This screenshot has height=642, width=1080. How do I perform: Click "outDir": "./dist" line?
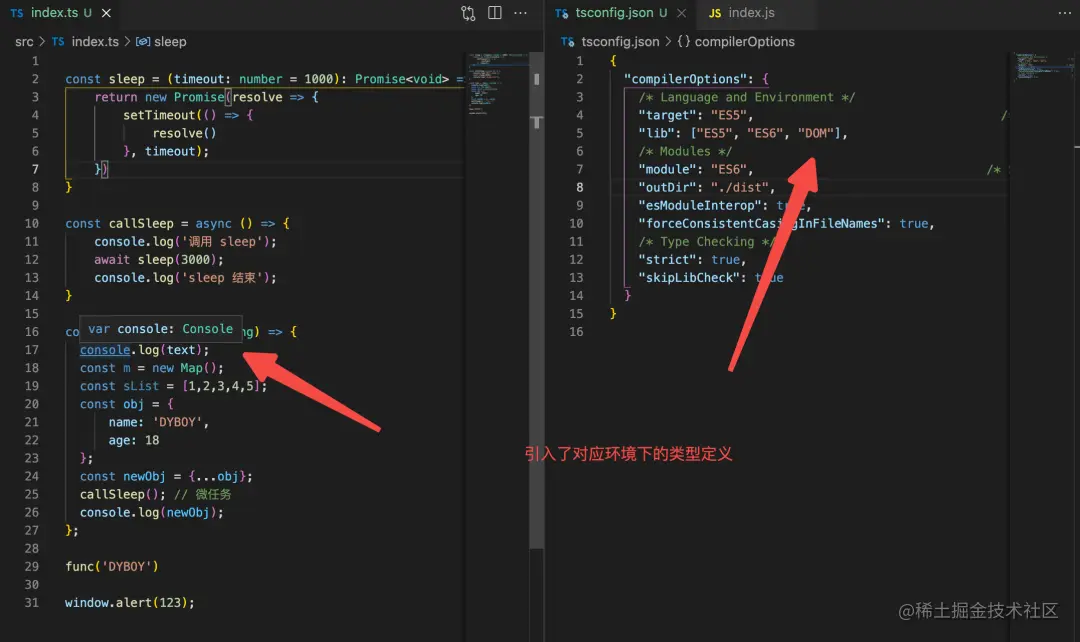706,187
